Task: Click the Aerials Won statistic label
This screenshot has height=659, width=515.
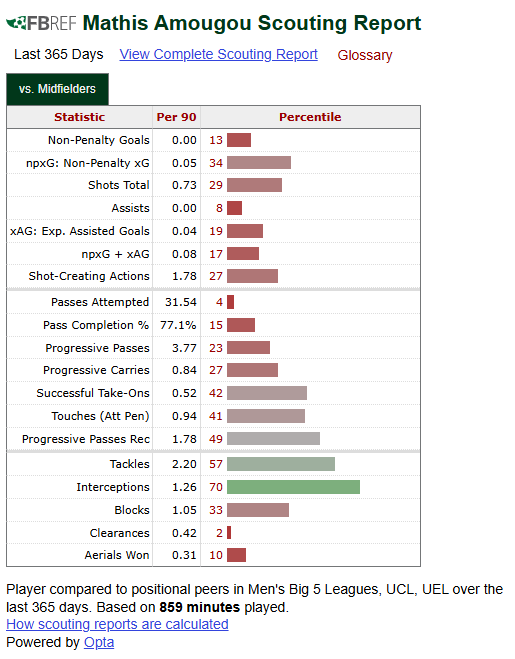Action: [117, 555]
